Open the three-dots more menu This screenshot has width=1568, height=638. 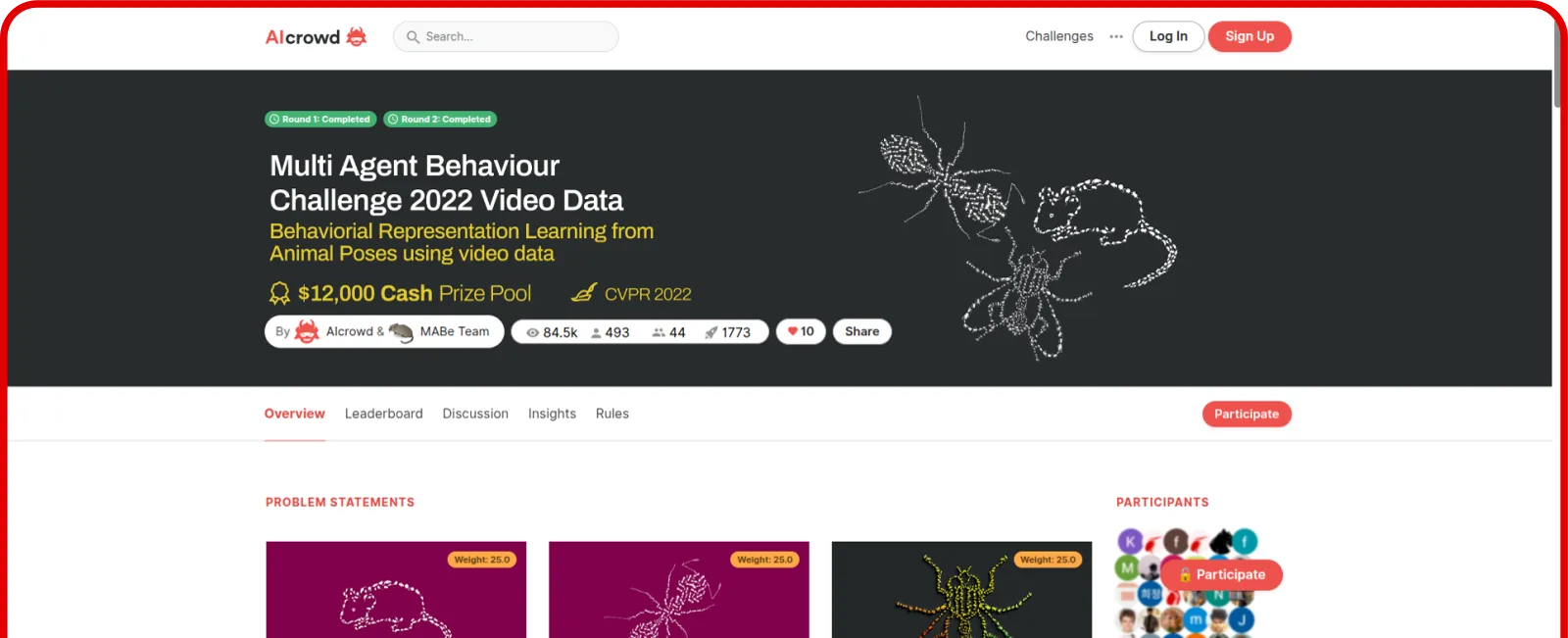(x=1116, y=36)
